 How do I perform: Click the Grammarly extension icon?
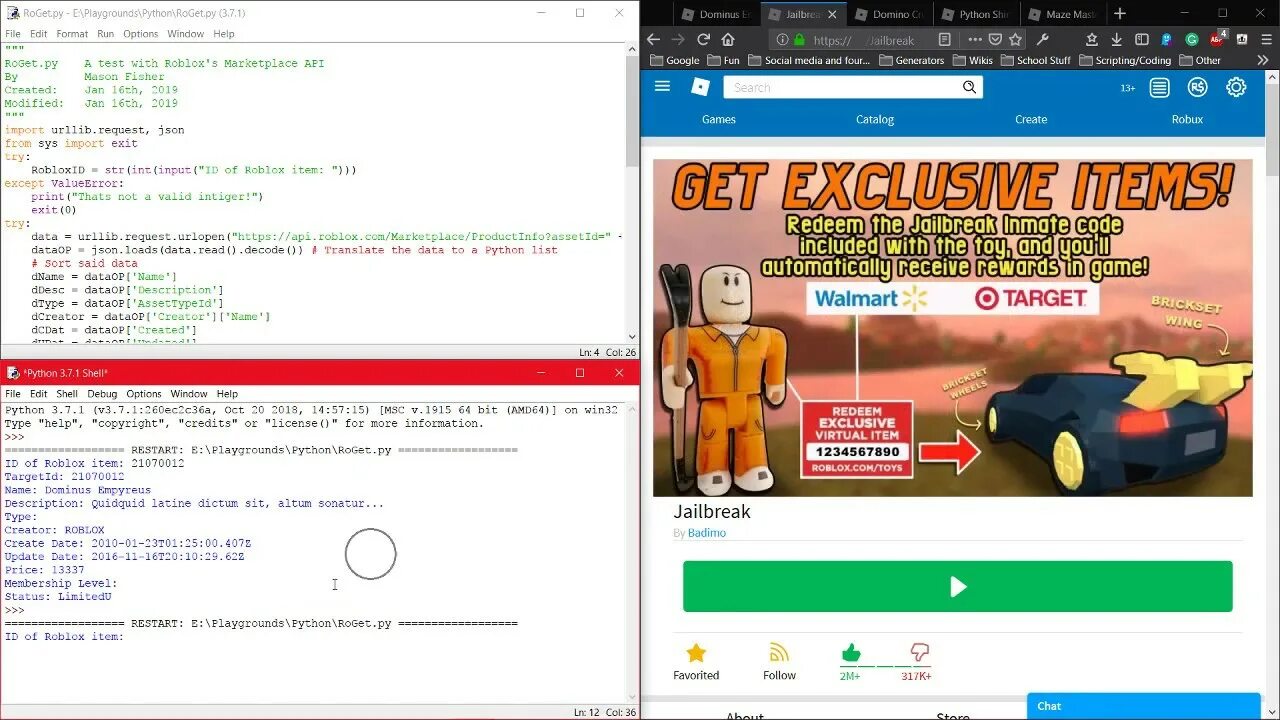click(x=1192, y=40)
